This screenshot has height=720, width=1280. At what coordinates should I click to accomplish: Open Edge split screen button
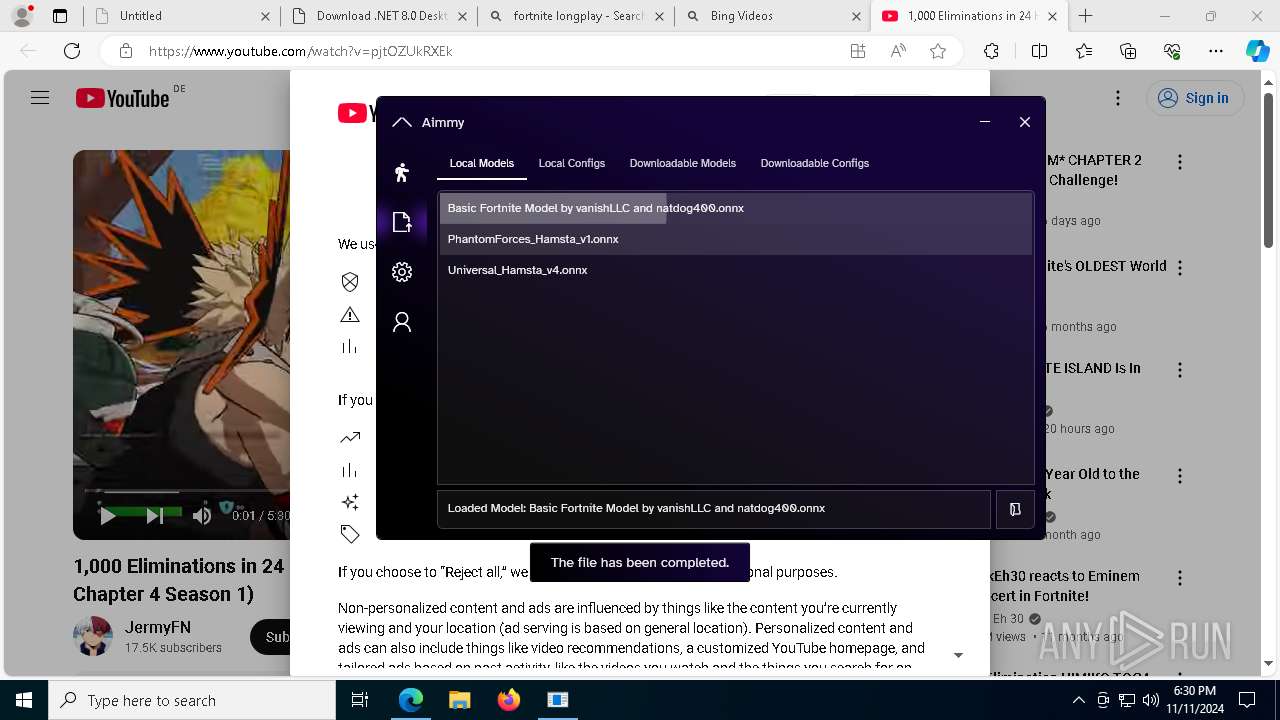(x=1039, y=51)
